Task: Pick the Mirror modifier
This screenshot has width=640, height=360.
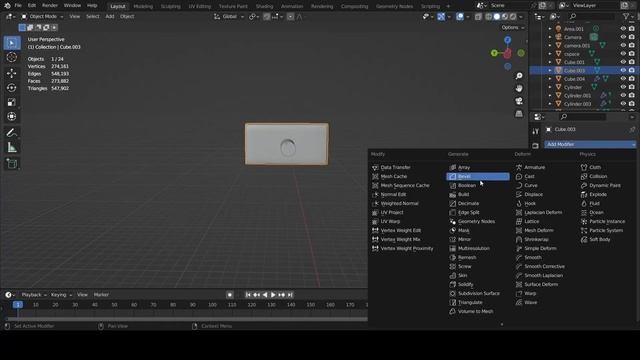Action: pos(478,240)
